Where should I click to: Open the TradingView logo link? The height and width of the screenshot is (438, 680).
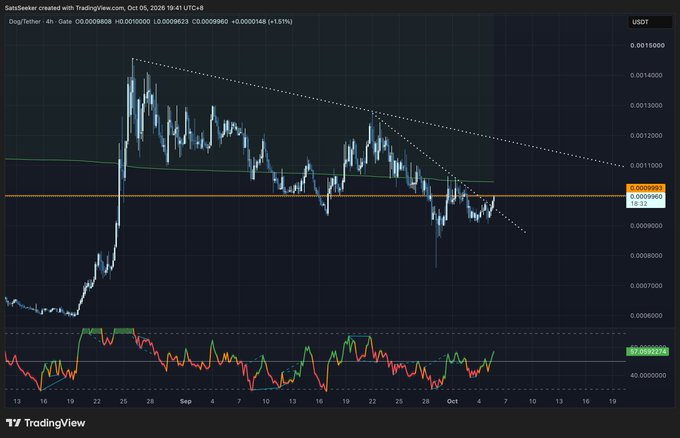click(x=46, y=423)
